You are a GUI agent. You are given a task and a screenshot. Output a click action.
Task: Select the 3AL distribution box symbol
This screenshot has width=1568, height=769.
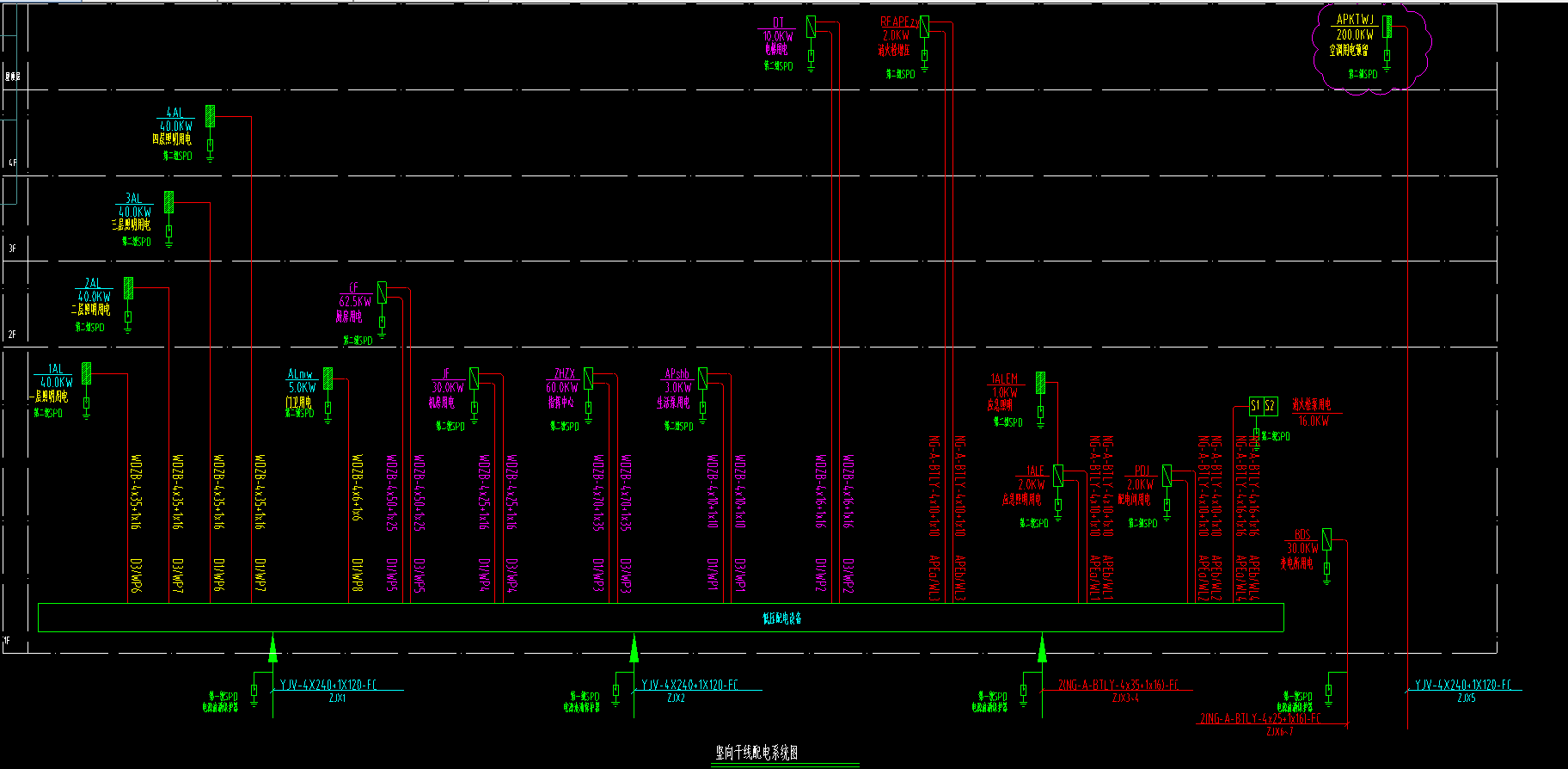169,202
